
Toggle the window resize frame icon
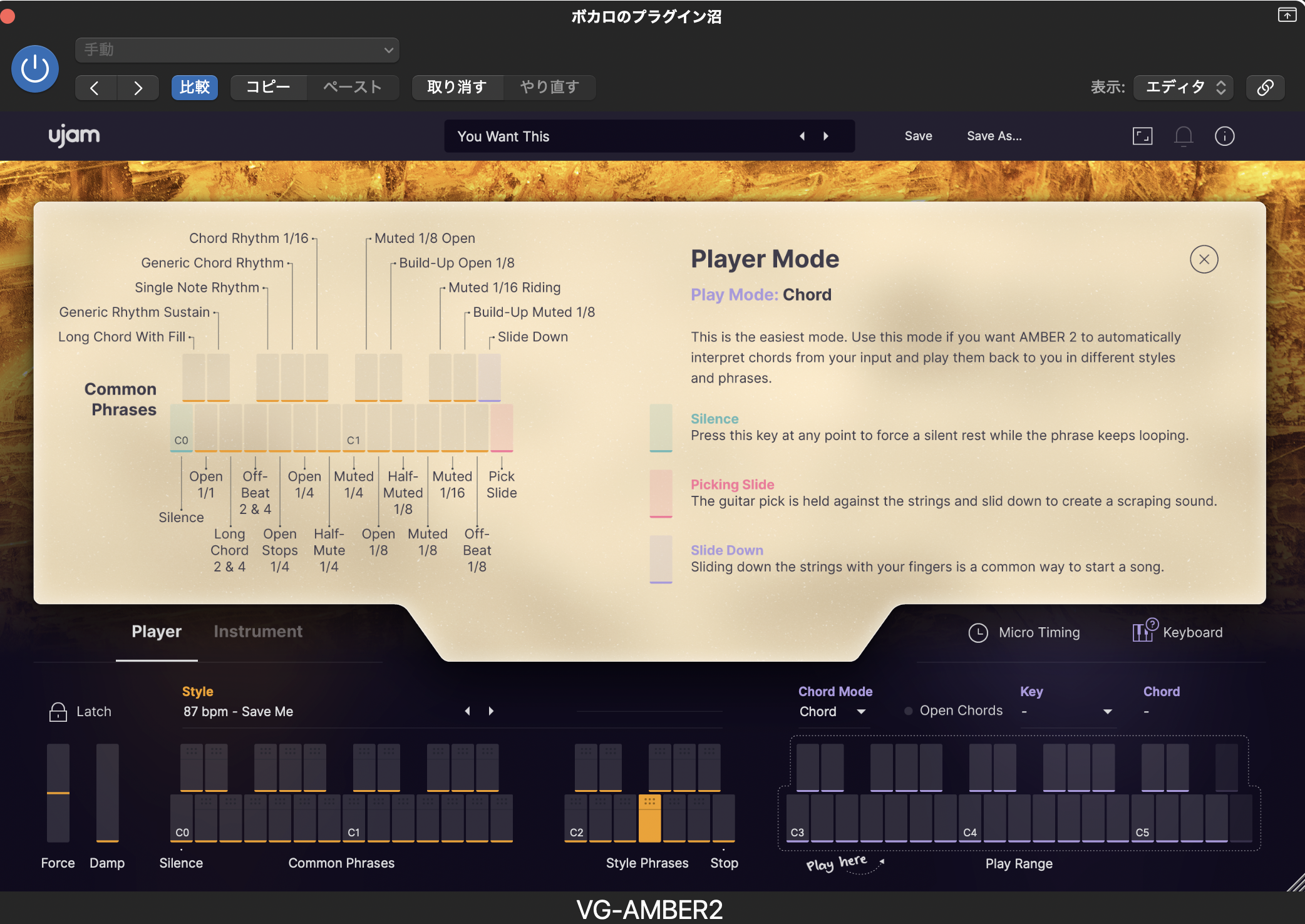click(1143, 136)
